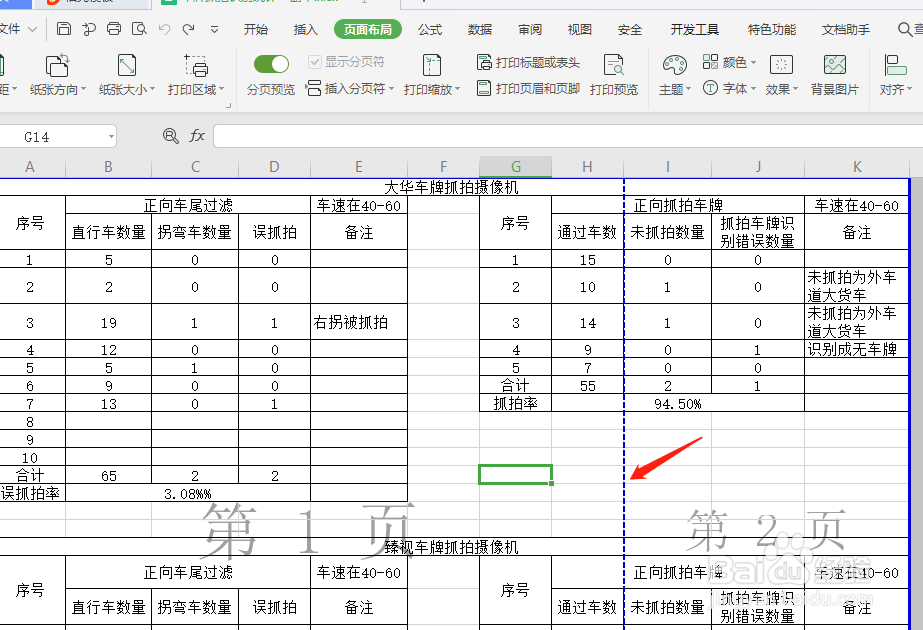Open the 插入分页符 dropdown
Viewport: 923px width, 630px height.
(350, 89)
